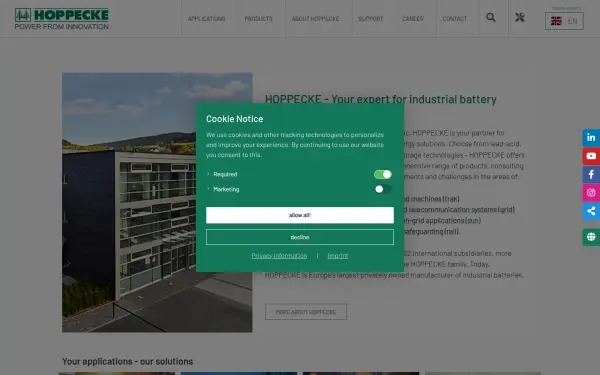Image resolution: width=600 pixels, height=375 pixels.
Task: Open the YouTube sidebar icon
Action: click(591, 156)
